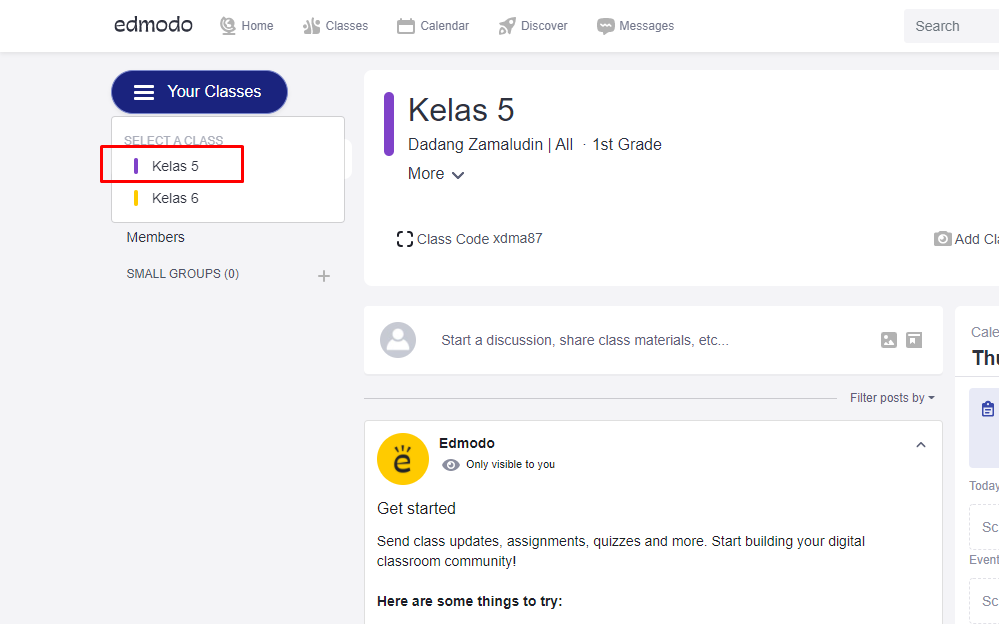Click the plus icon to add a Small Group
The image size is (999, 624).
pos(324,275)
